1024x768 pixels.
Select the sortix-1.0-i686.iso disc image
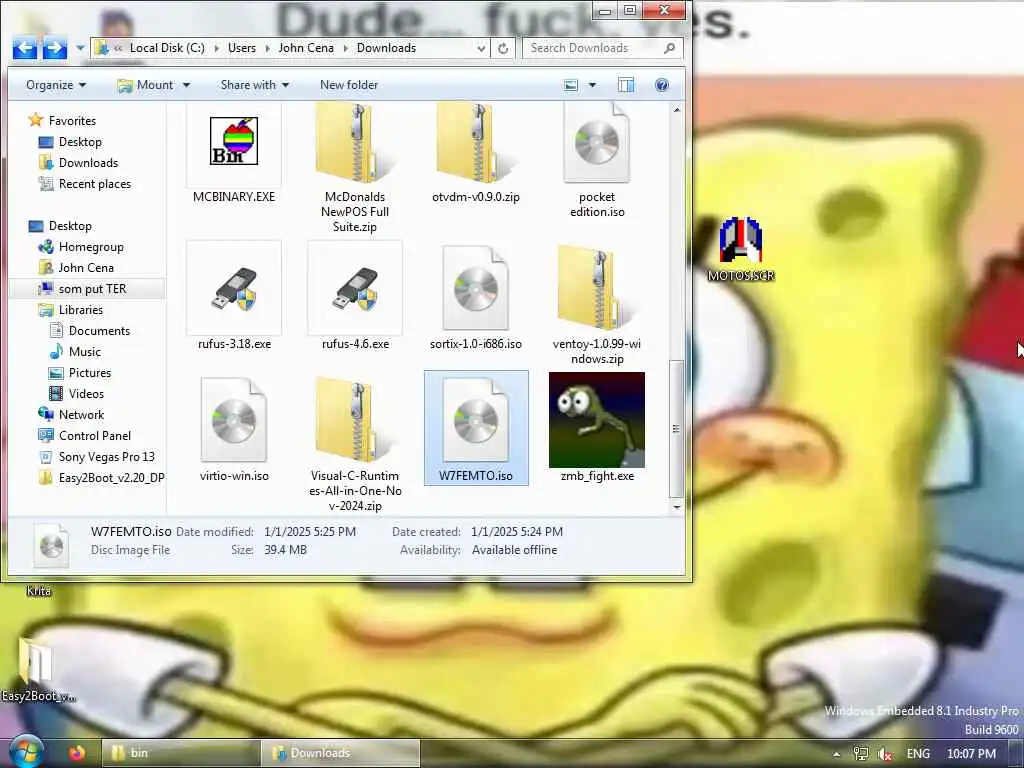point(475,288)
